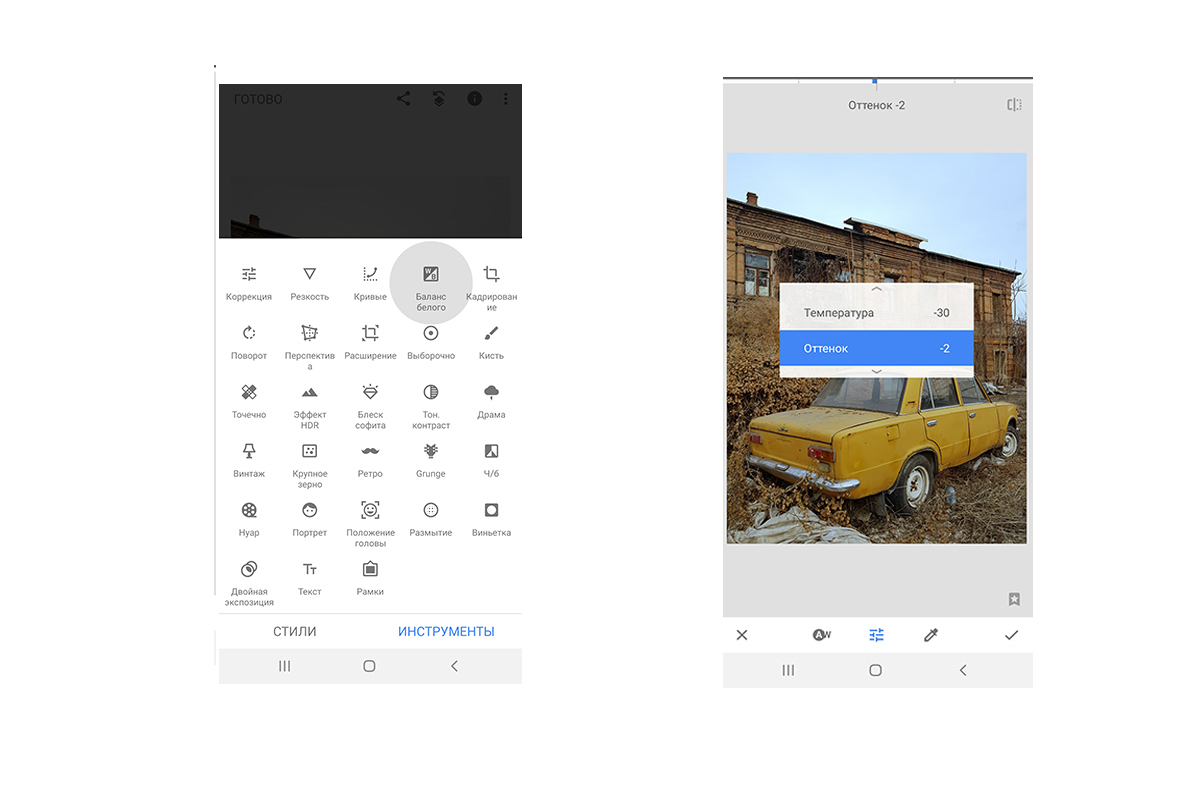This screenshot has height=800, width=1200.
Task: Click the up chevron above Температура
Action: point(877,289)
